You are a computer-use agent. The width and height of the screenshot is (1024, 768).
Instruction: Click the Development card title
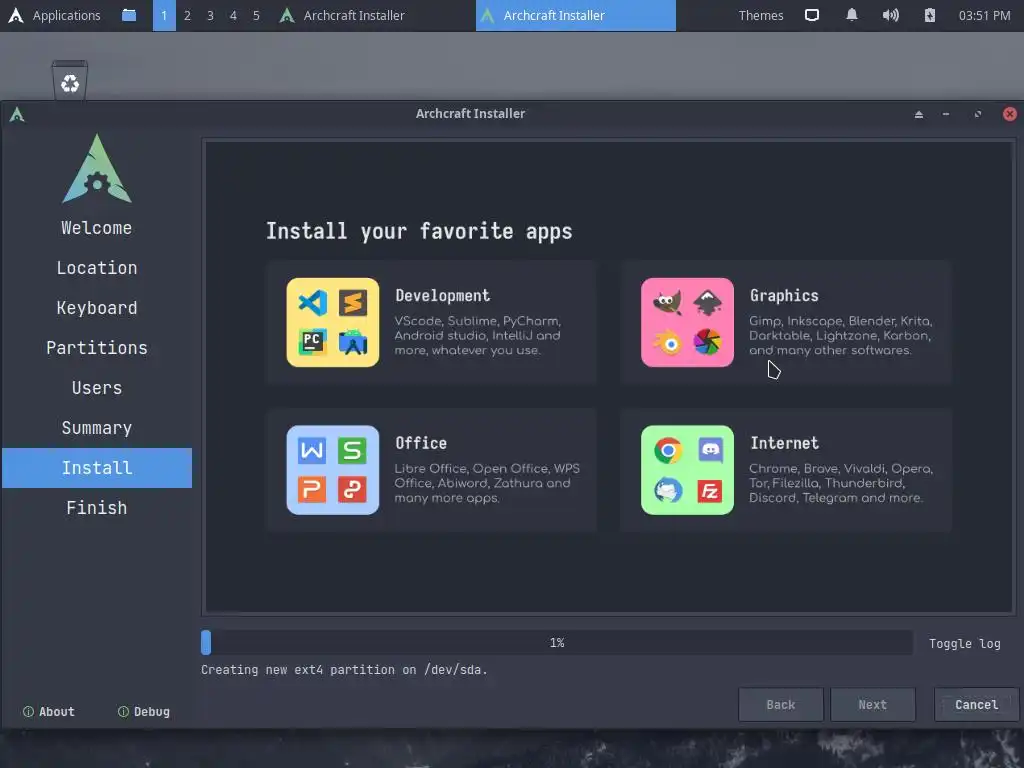pos(442,295)
